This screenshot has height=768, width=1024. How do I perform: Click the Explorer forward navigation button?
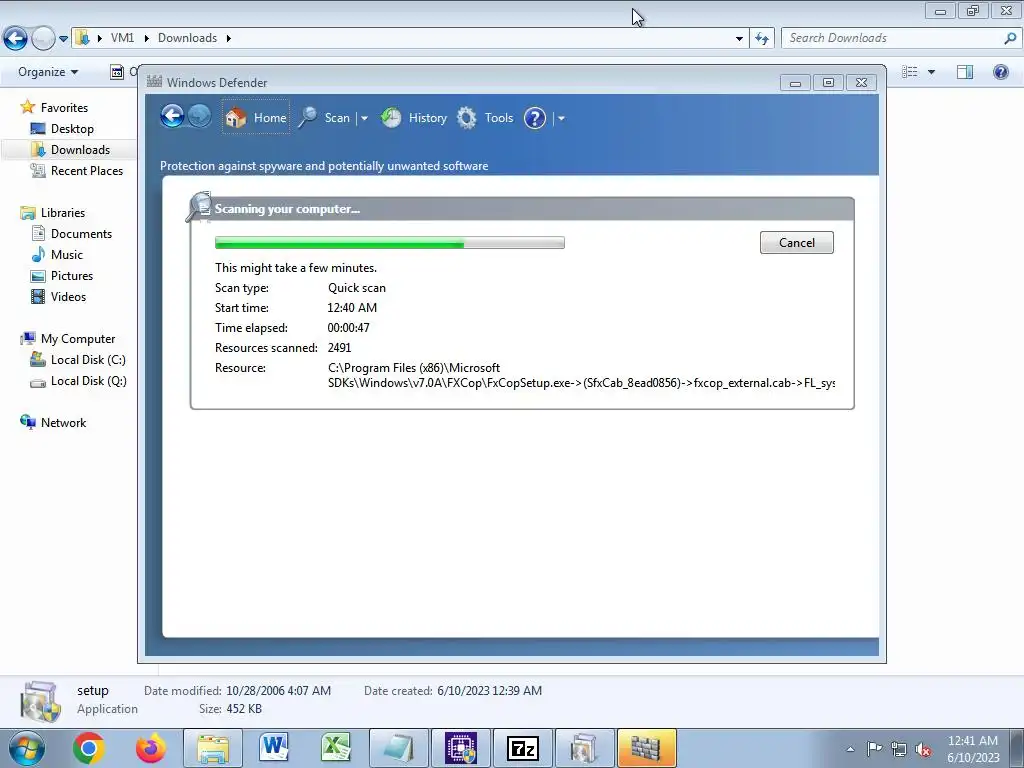[43, 39]
